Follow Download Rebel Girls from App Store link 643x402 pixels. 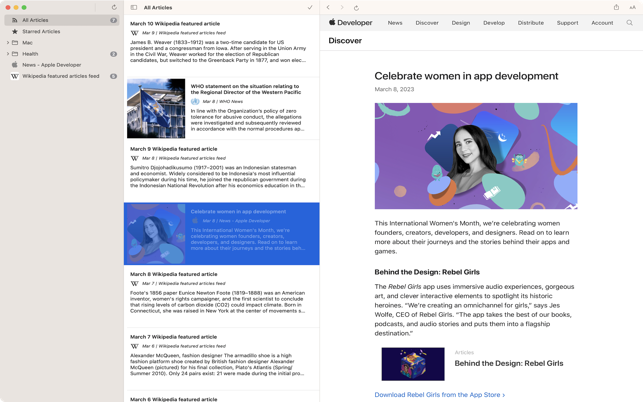[440, 395]
